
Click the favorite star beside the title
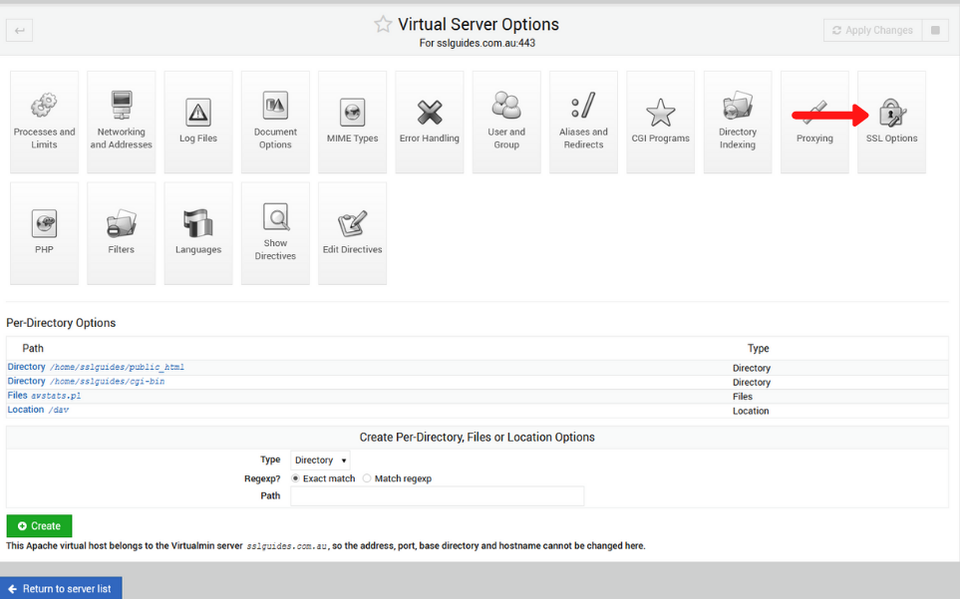[383, 24]
